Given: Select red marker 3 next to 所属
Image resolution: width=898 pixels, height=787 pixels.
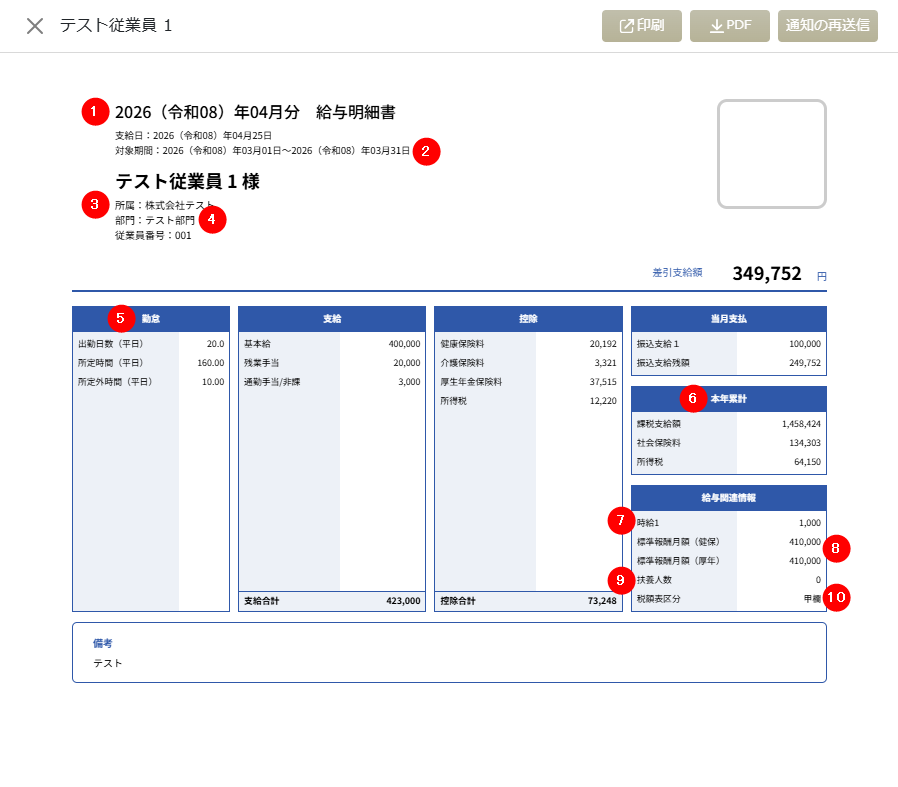Looking at the screenshot, I should pos(95,204).
